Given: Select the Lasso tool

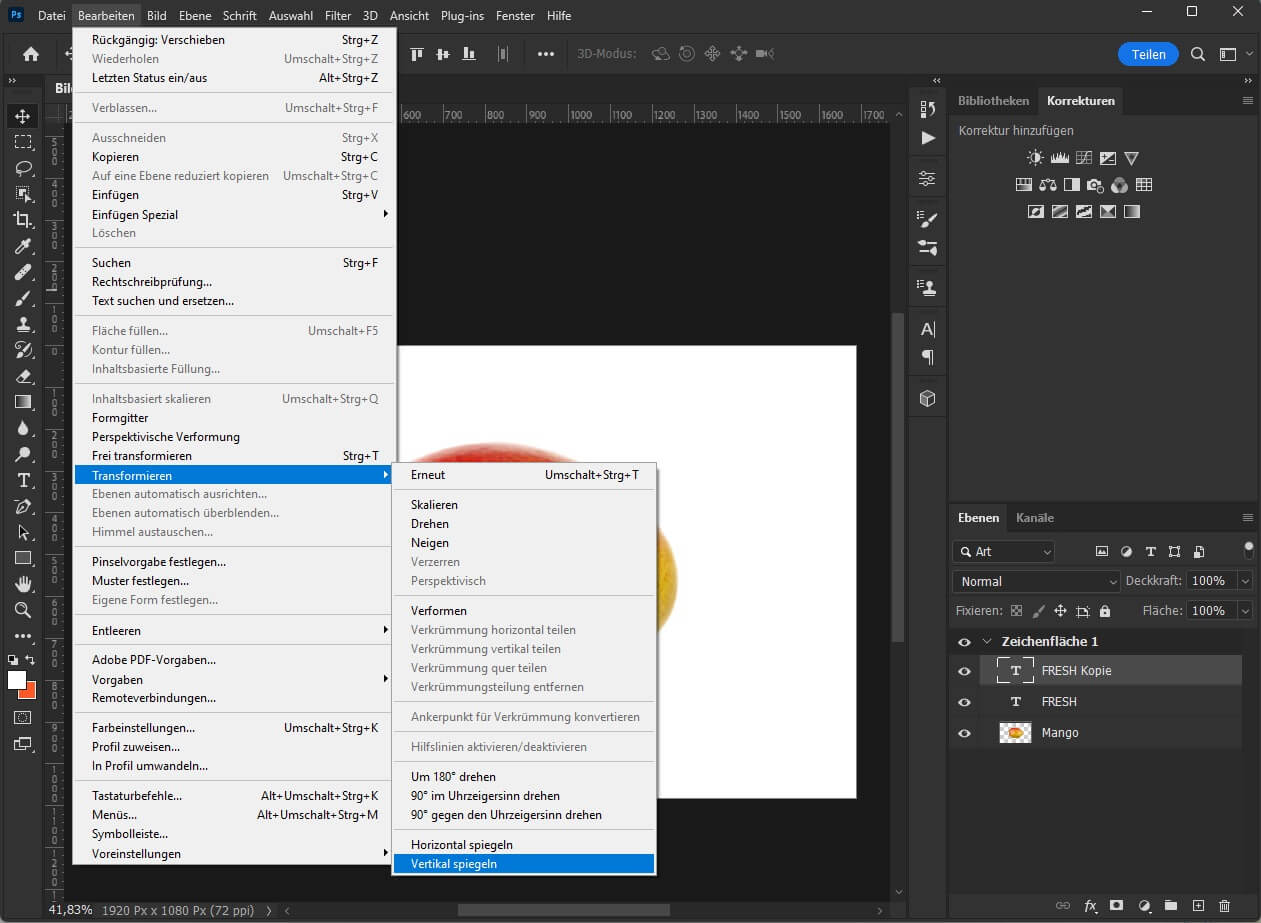Looking at the screenshot, I should [x=22, y=167].
